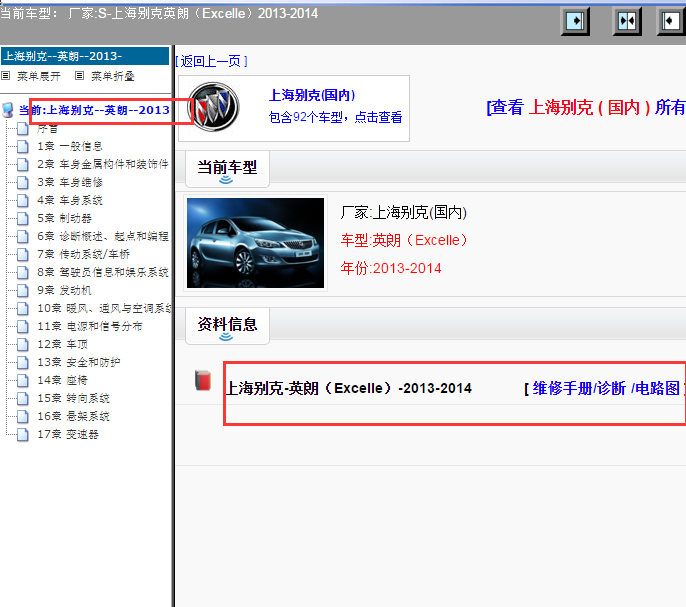Click the 车型:英朗（Excelle） text
Image resolution: width=686 pixels, height=607 pixels.
tap(404, 240)
